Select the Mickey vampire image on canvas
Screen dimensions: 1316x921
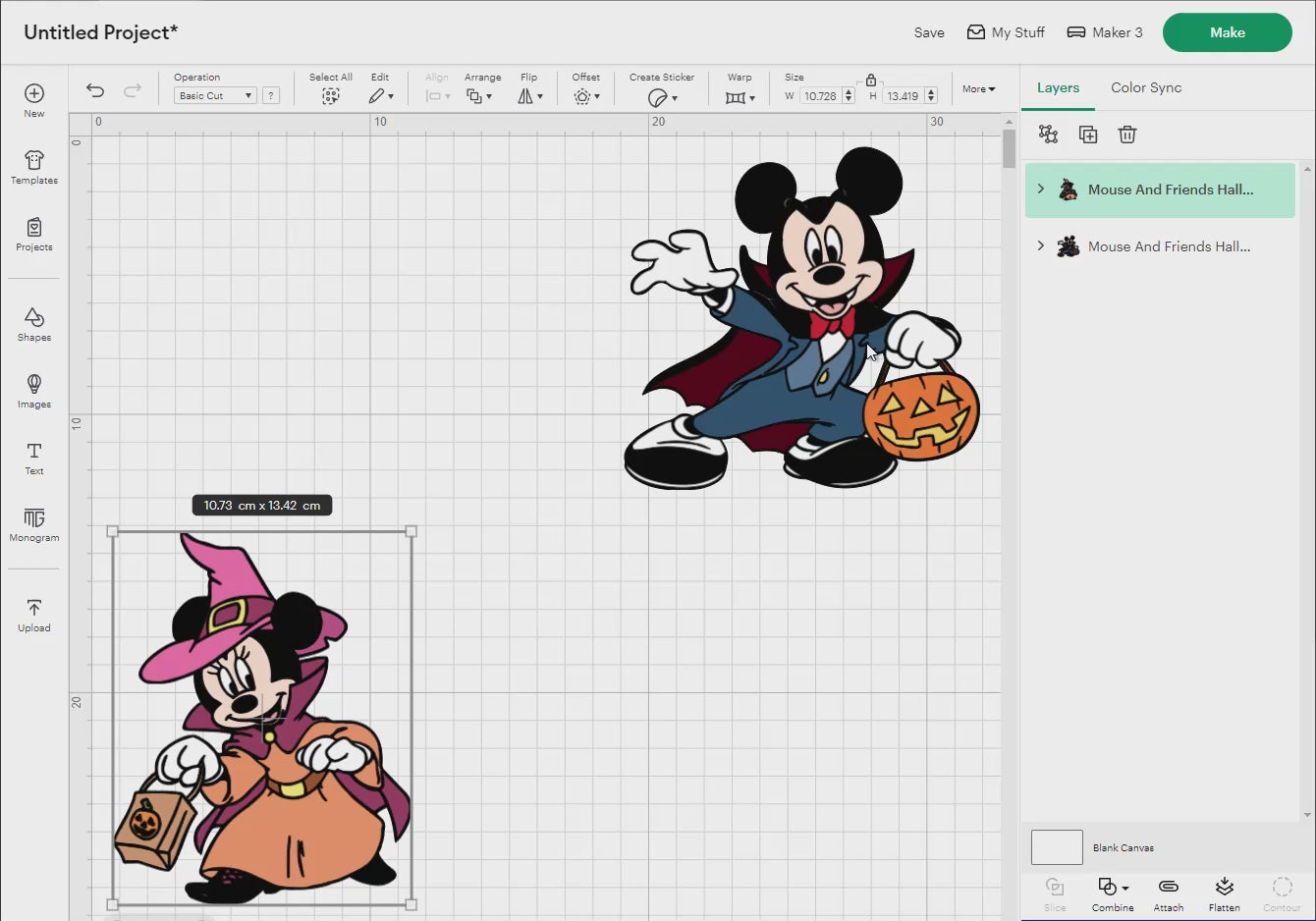803,317
